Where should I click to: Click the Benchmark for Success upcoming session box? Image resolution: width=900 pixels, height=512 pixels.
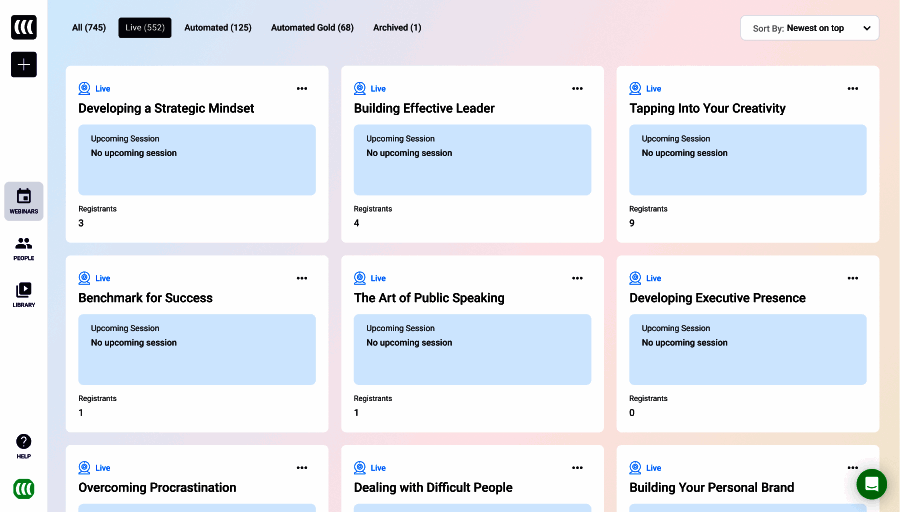pyautogui.click(x=197, y=349)
